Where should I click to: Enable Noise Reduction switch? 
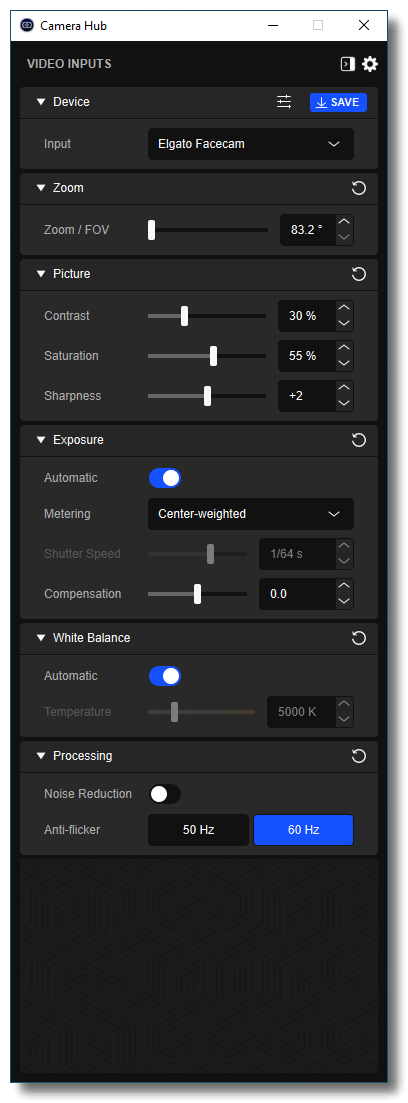coord(165,794)
